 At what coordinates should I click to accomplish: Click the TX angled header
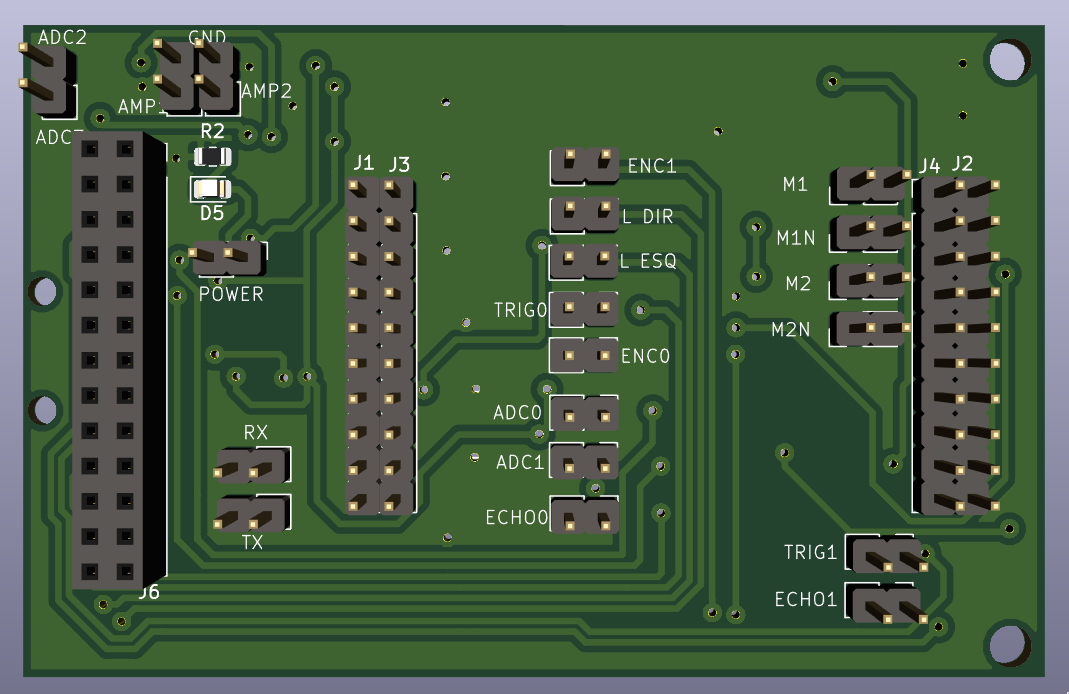253,513
